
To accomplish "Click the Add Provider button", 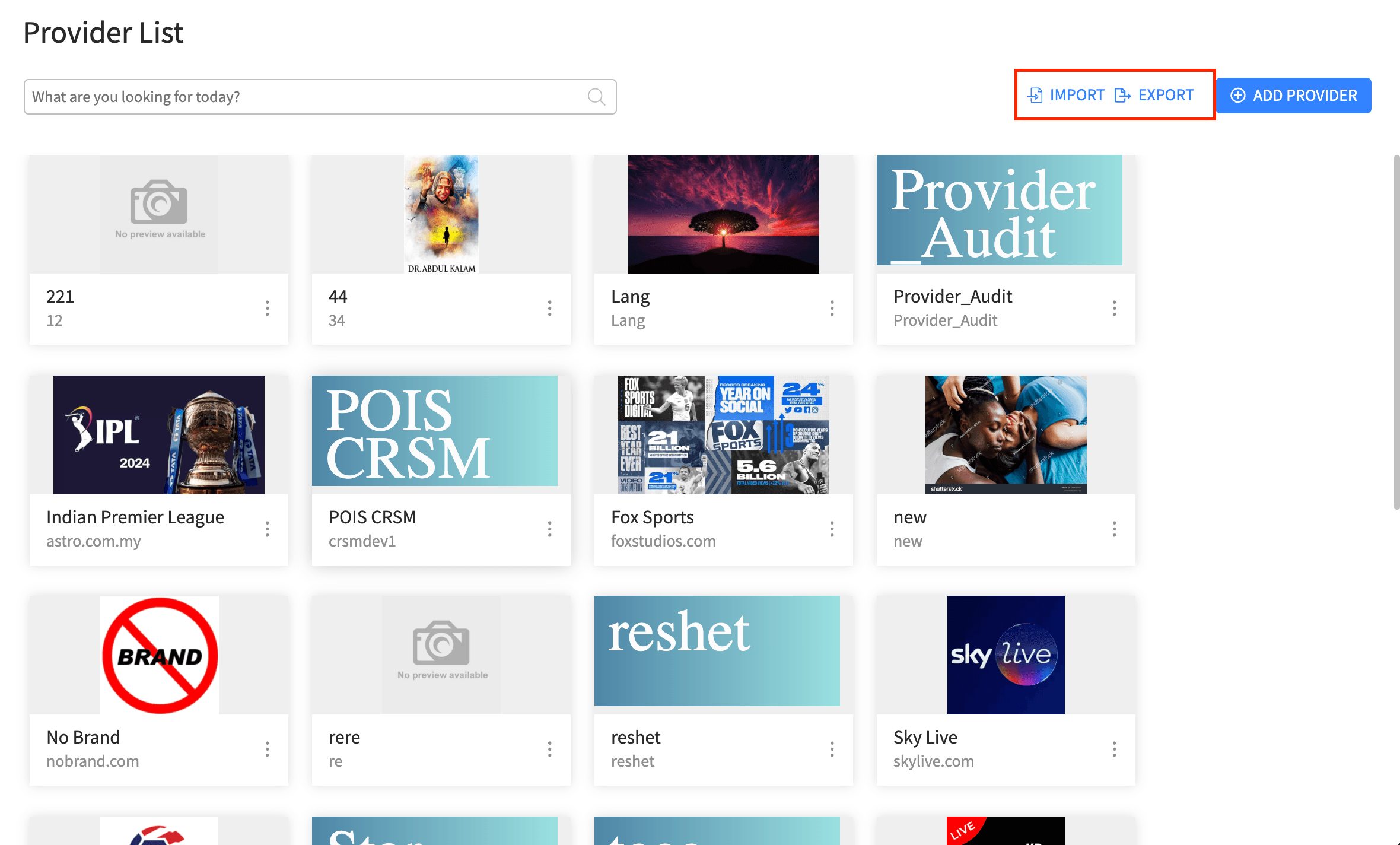I will click(1294, 96).
